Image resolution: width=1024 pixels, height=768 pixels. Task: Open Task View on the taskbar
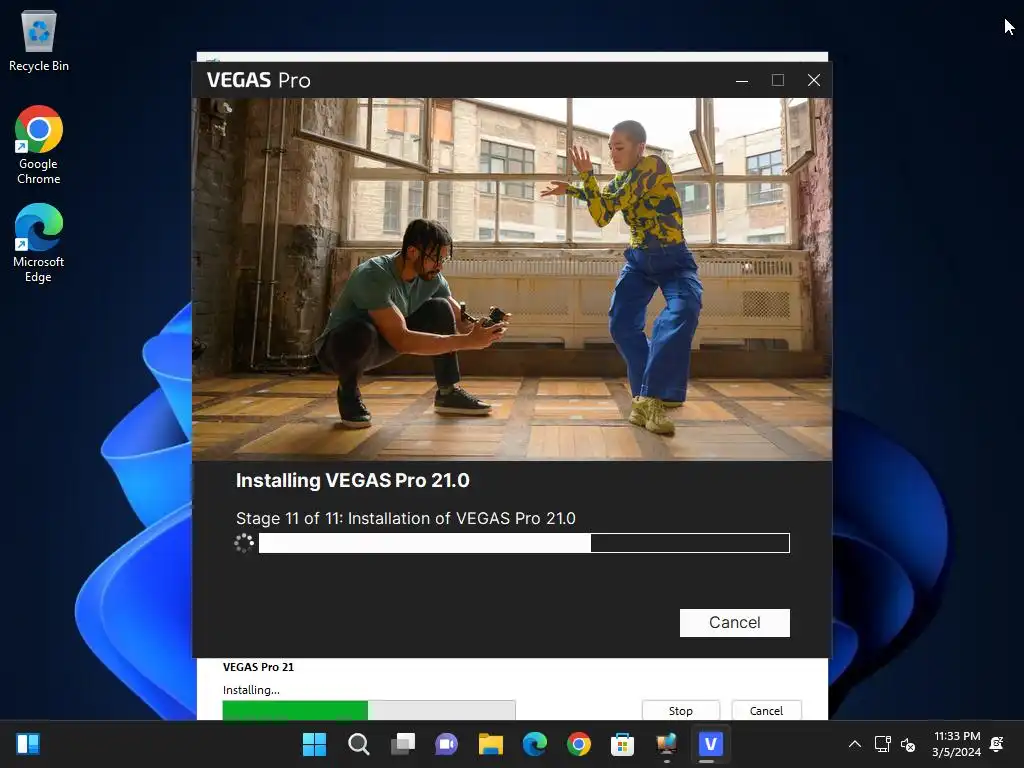(x=403, y=744)
